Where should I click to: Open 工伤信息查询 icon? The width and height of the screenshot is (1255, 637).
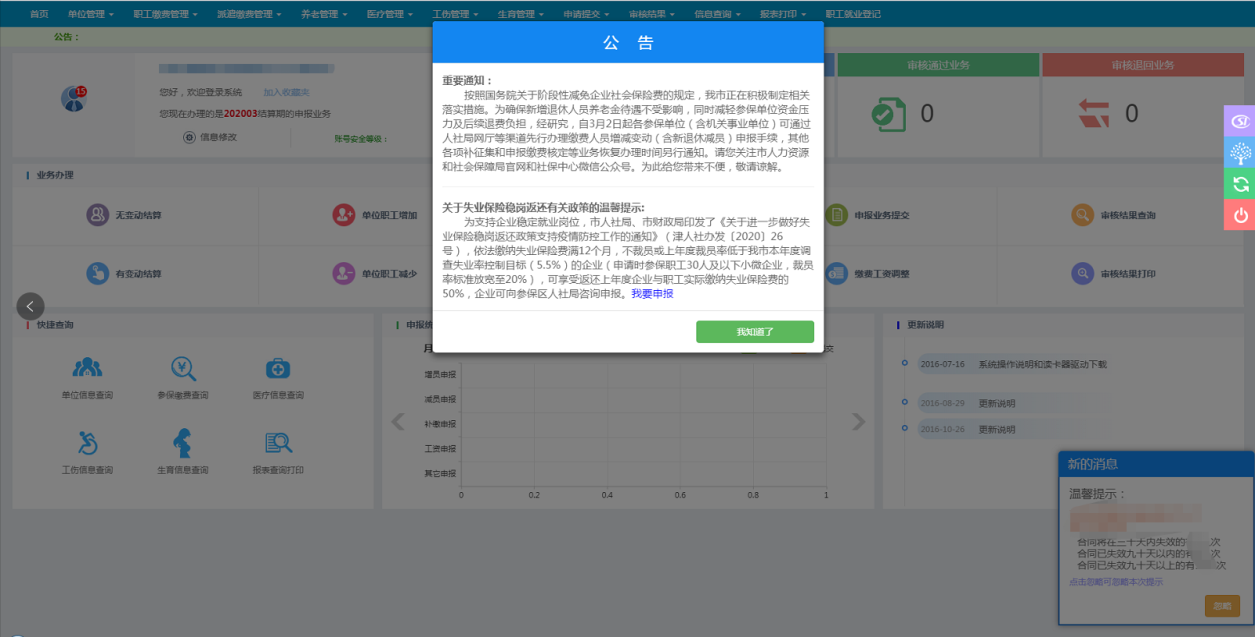coord(87,442)
